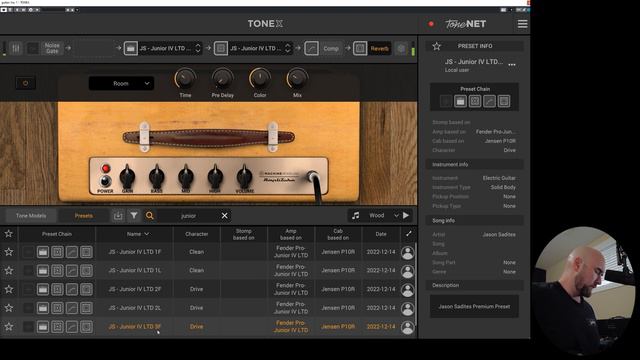Viewport: 640px width, 360px height.
Task: Favorite the JS - Junior IV LTD 2L preset
Action: click(9, 308)
